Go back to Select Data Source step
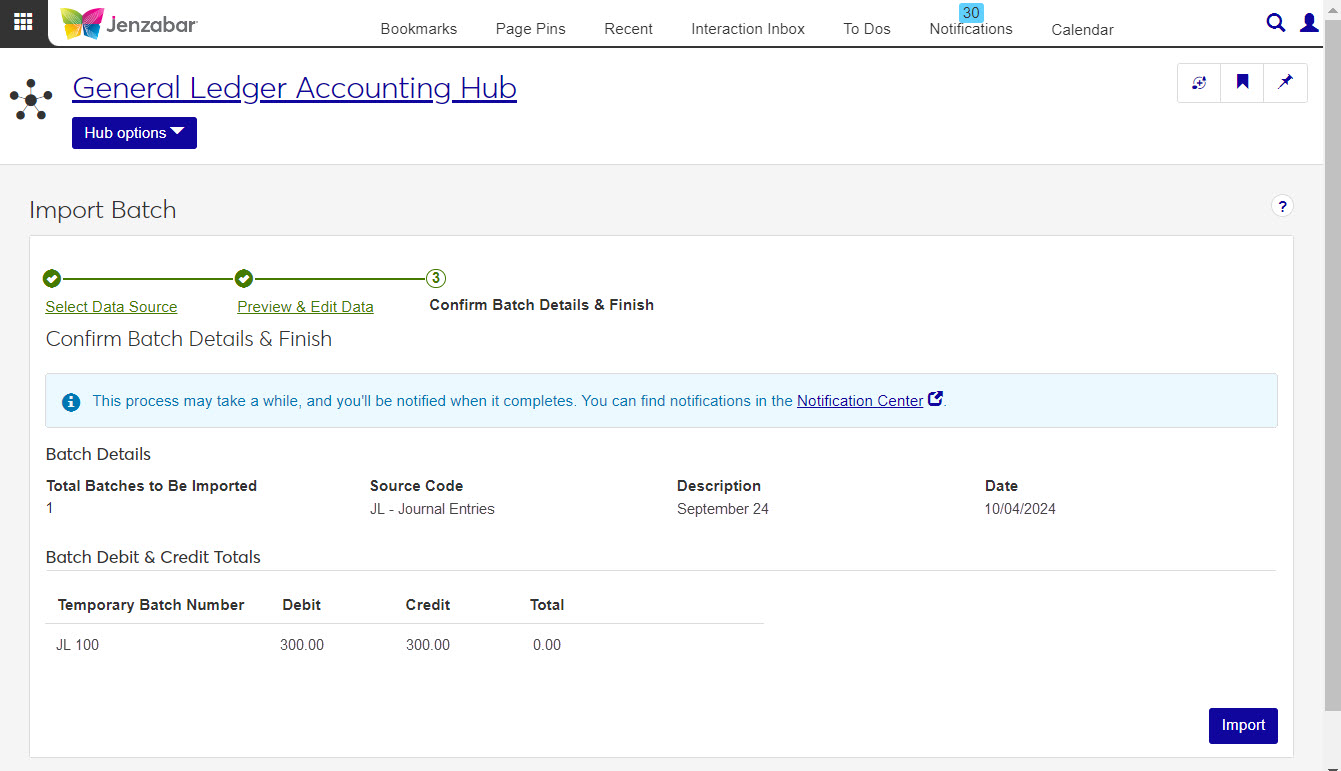This screenshot has height=771, width=1341. pyautogui.click(x=111, y=307)
